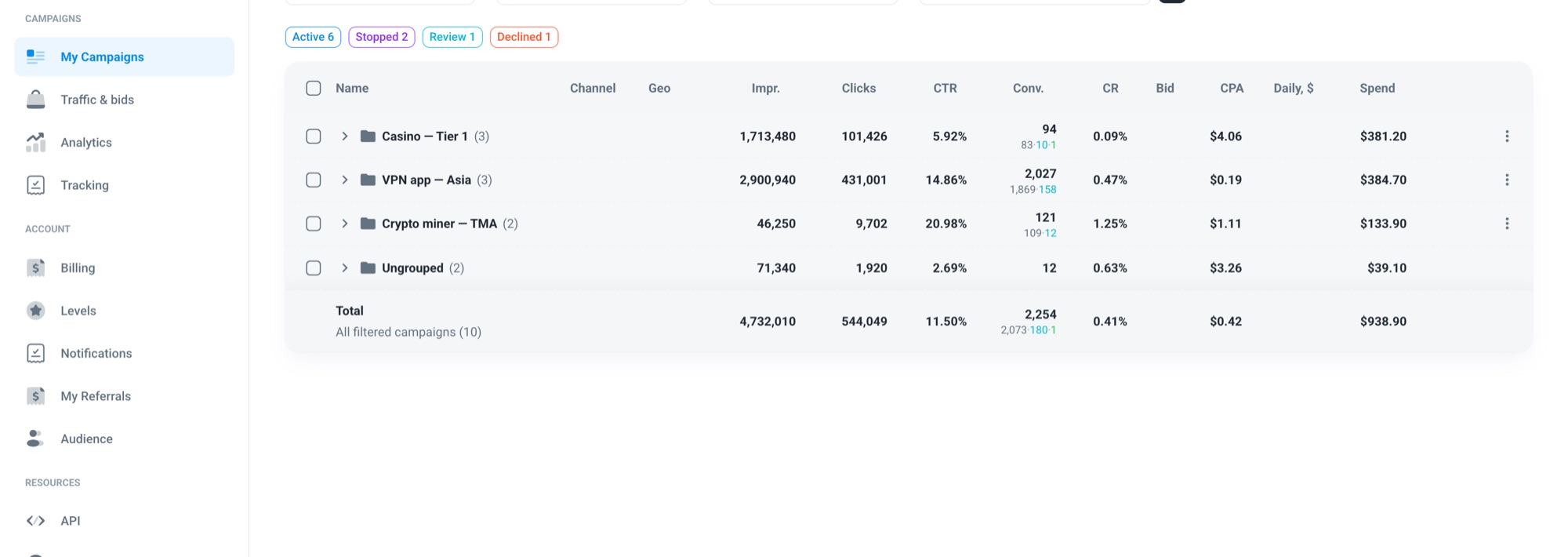
Task: Click the Audience person icon
Action: pyautogui.click(x=35, y=439)
